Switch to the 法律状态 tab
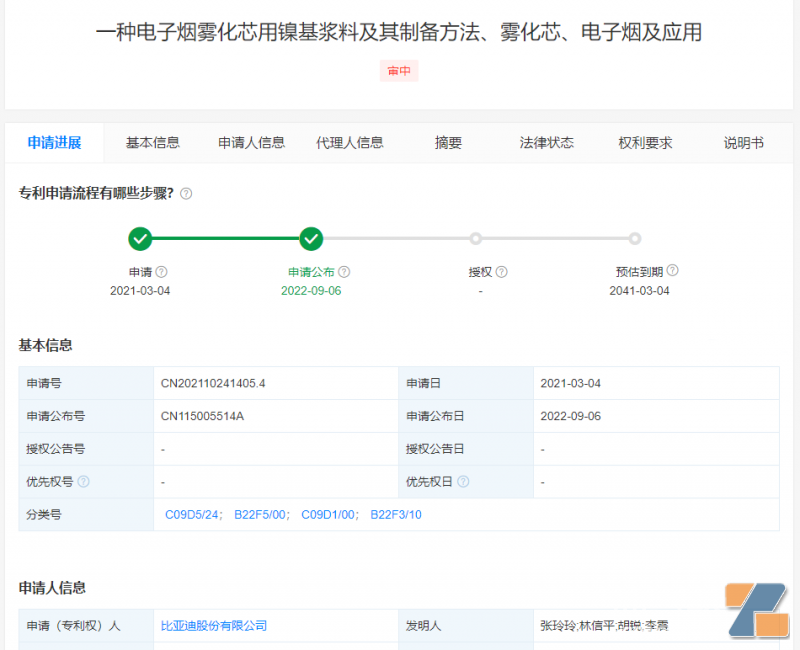Screen dimensions: 800x650 [x=548, y=142]
